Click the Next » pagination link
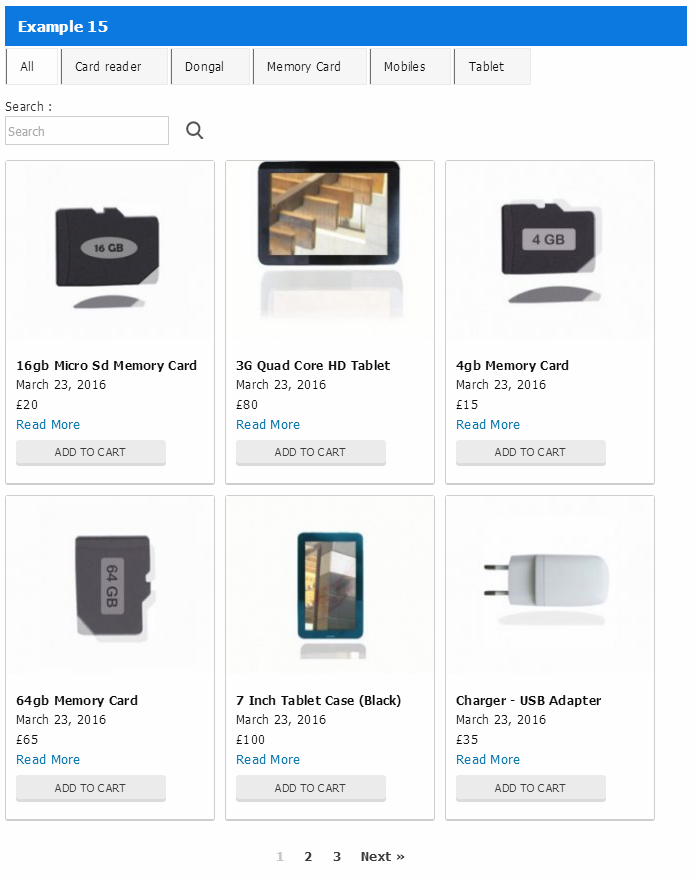This screenshot has height=878, width=695. pos(383,856)
